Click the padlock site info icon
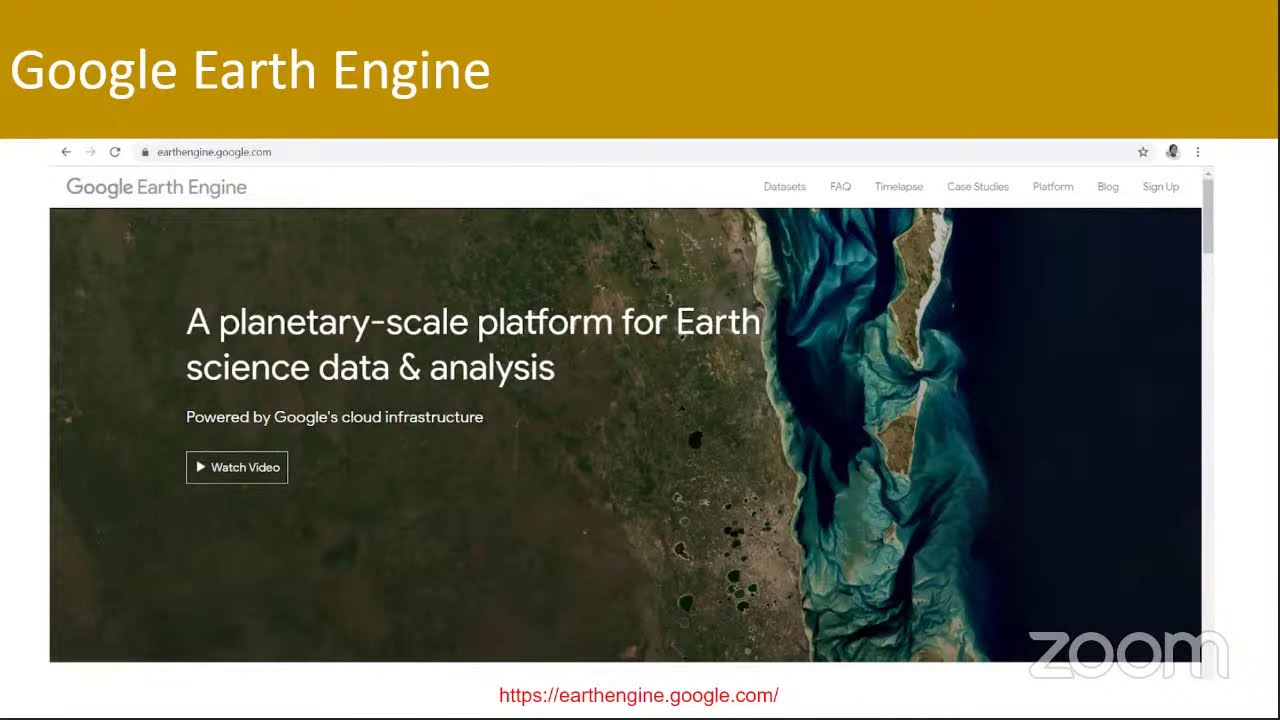The image size is (1280, 720). click(145, 152)
